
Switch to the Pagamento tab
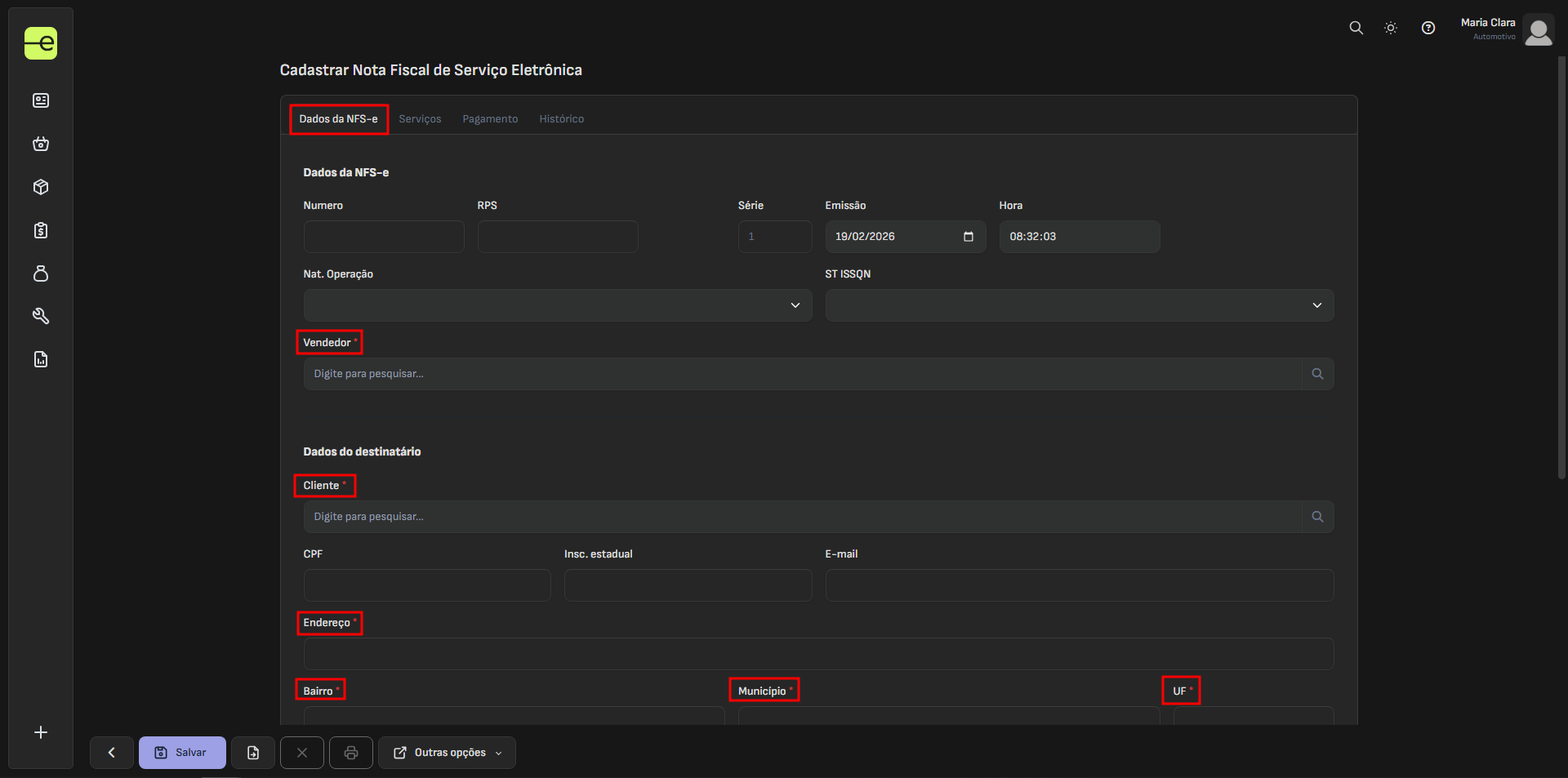(490, 119)
